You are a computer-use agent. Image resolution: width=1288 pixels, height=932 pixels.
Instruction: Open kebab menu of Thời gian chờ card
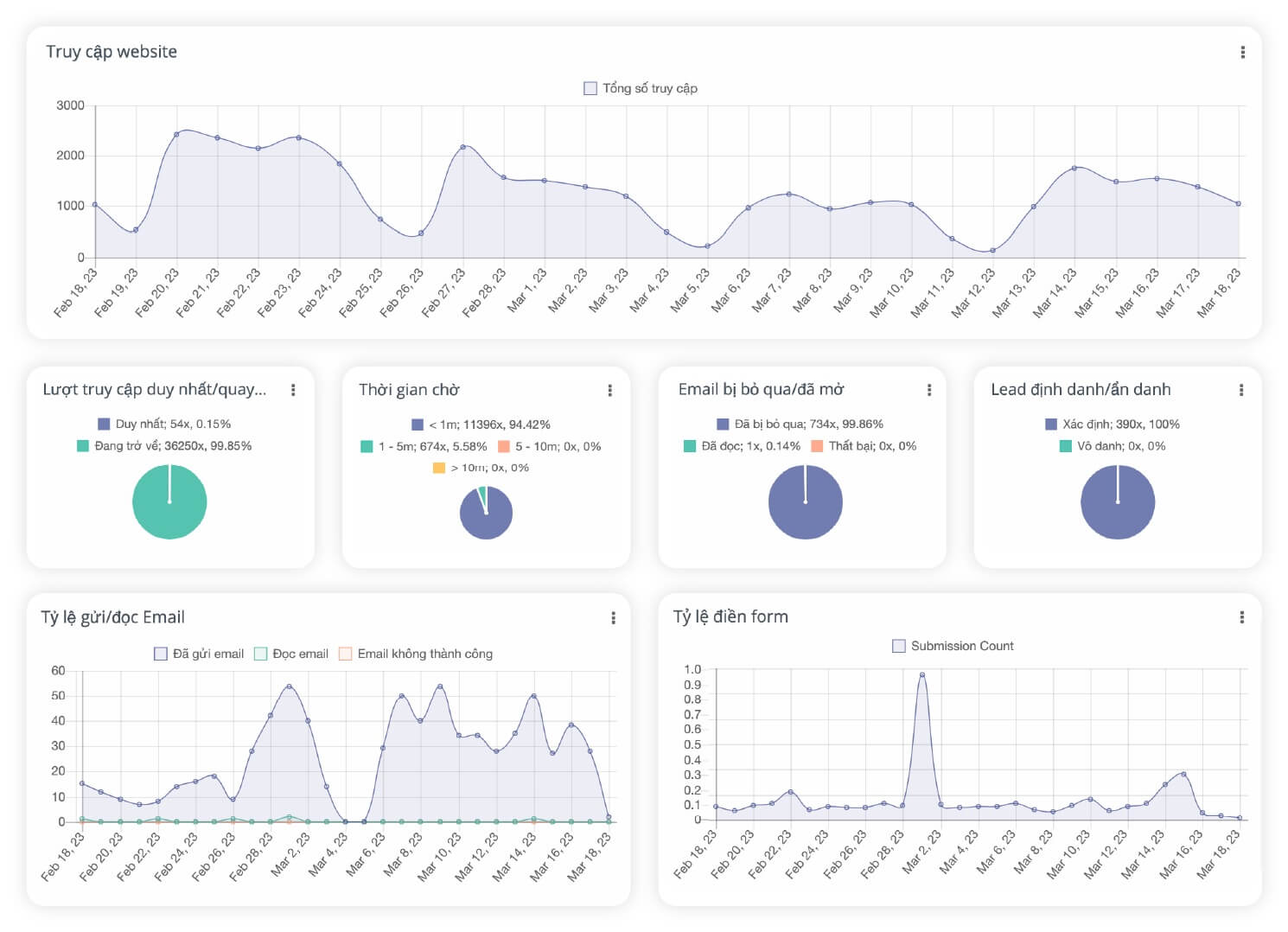point(609,391)
